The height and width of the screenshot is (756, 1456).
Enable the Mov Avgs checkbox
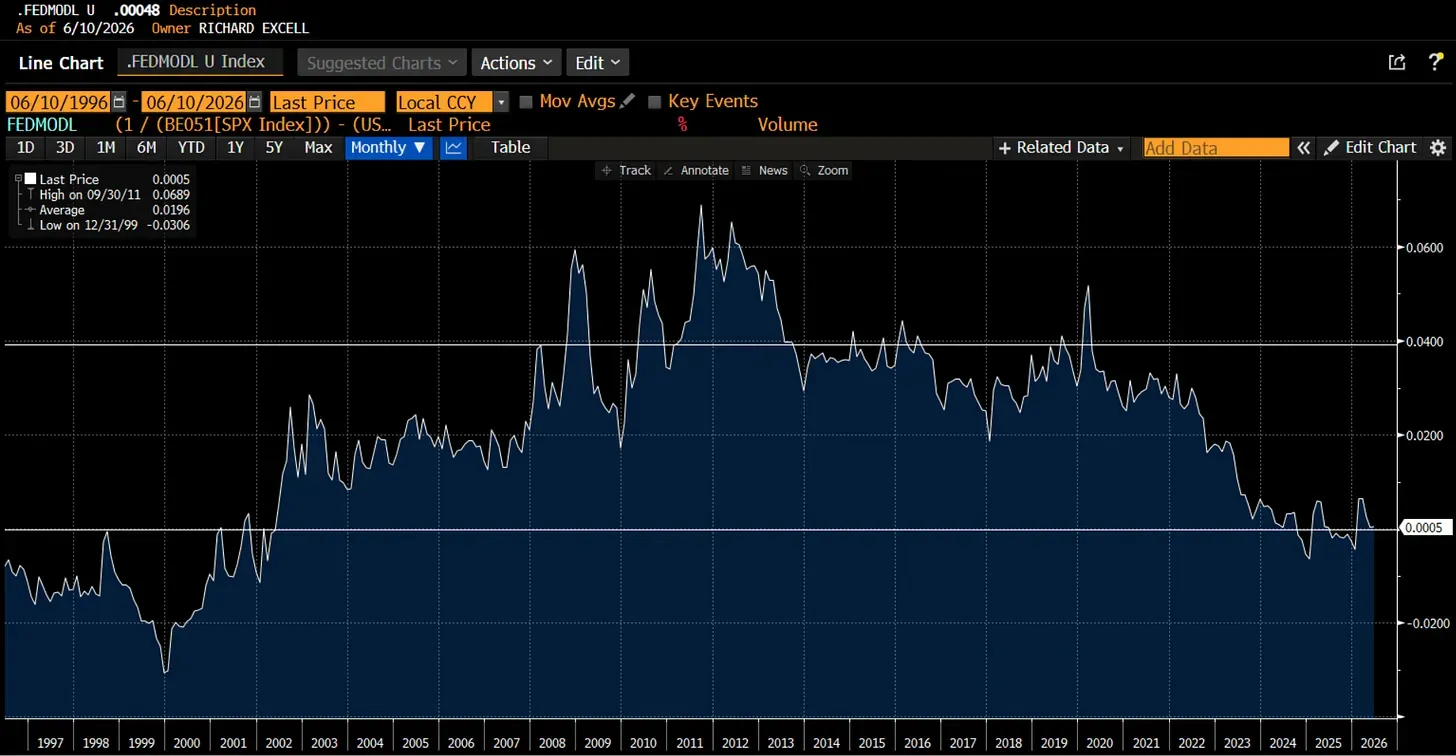click(x=526, y=102)
